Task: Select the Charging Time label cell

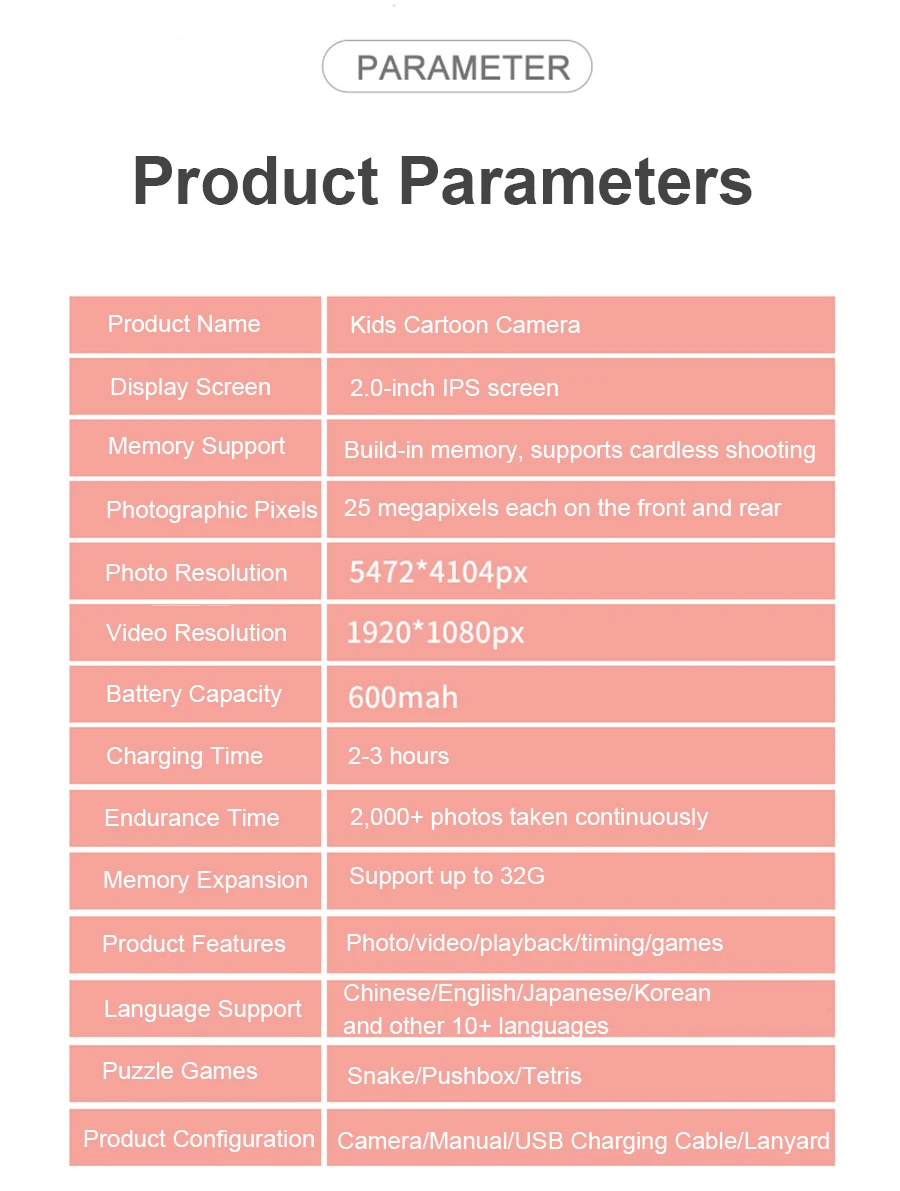Action: (x=195, y=756)
